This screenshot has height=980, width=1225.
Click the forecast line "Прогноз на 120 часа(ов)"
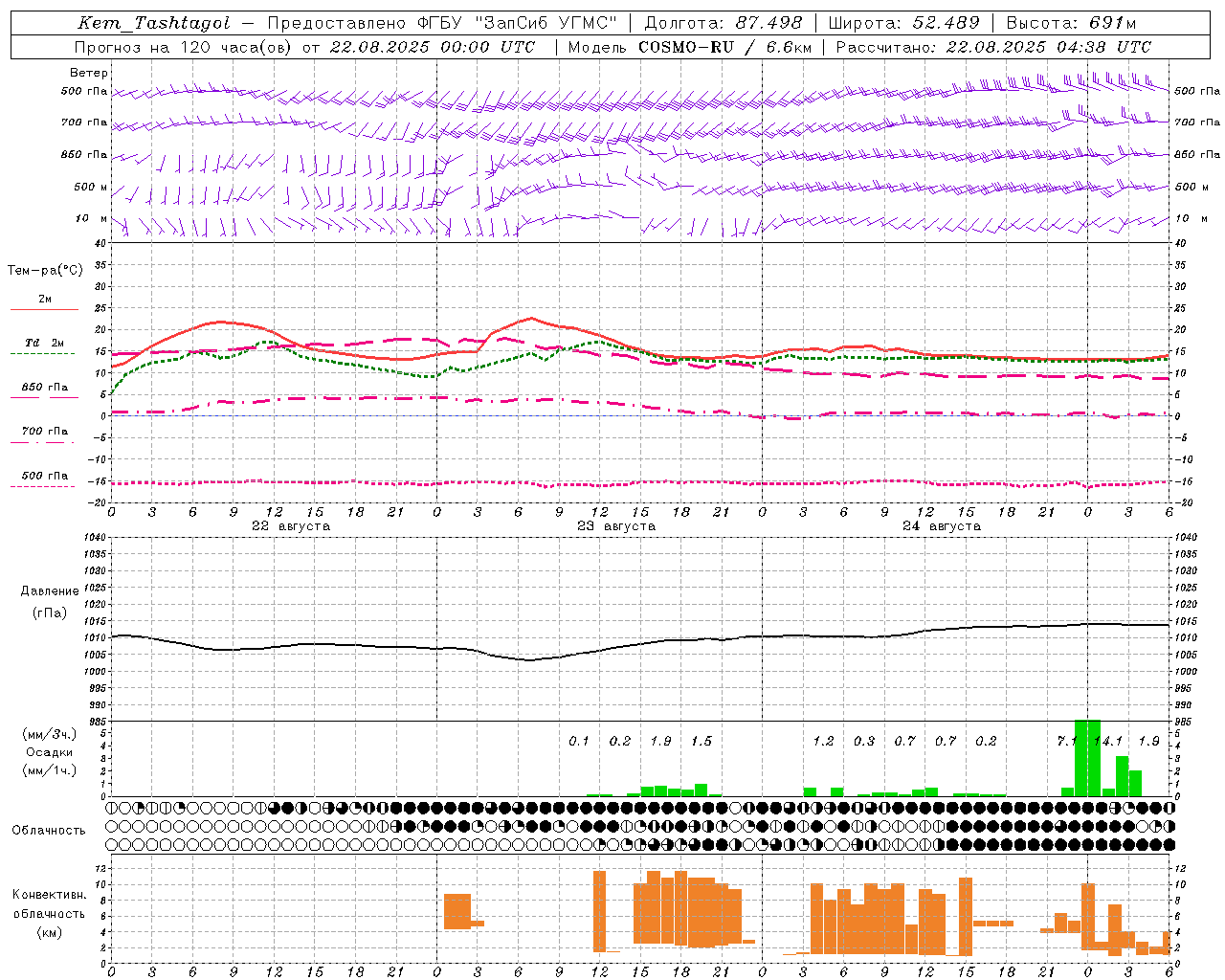click(x=185, y=47)
